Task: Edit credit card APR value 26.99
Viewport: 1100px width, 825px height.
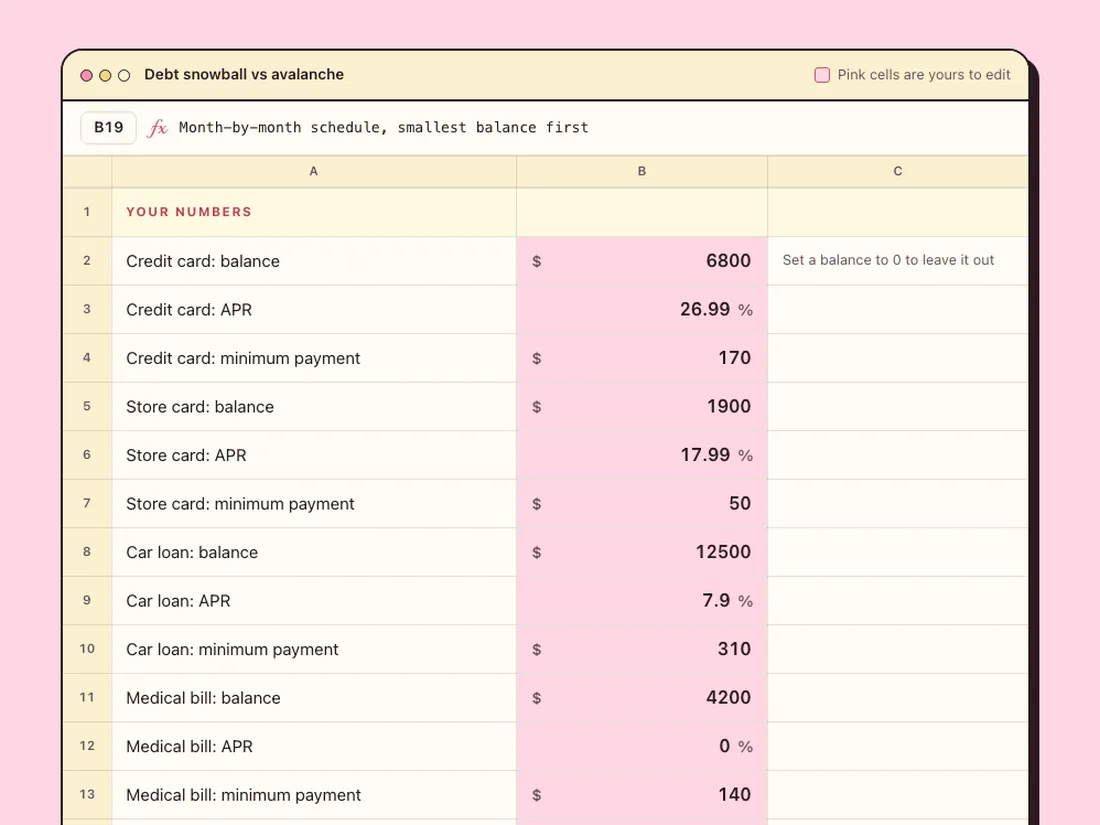Action: click(x=642, y=309)
